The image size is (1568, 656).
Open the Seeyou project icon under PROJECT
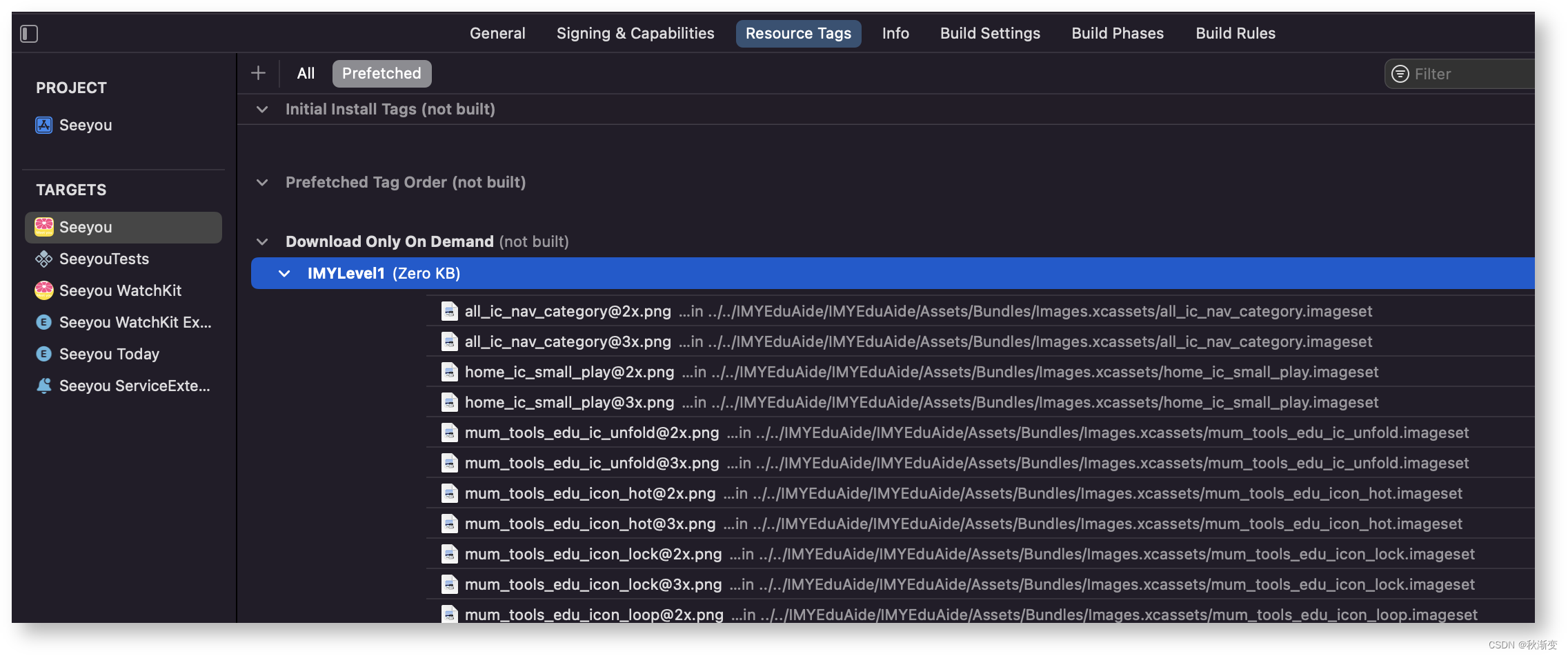(x=43, y=125)
